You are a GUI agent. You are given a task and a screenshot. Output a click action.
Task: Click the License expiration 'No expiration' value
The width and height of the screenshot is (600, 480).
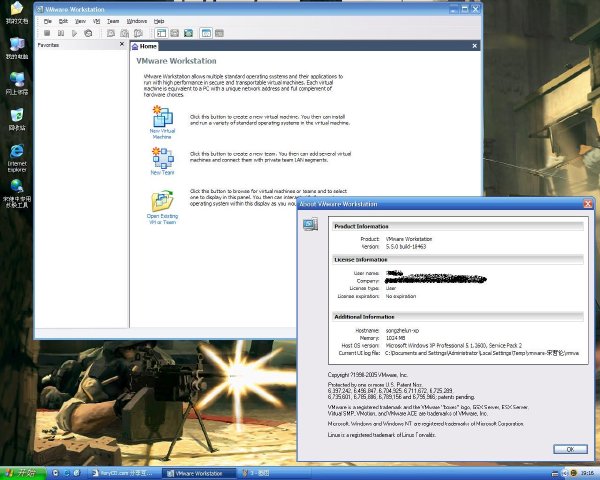pyautogui.click(x=401, y=296)
